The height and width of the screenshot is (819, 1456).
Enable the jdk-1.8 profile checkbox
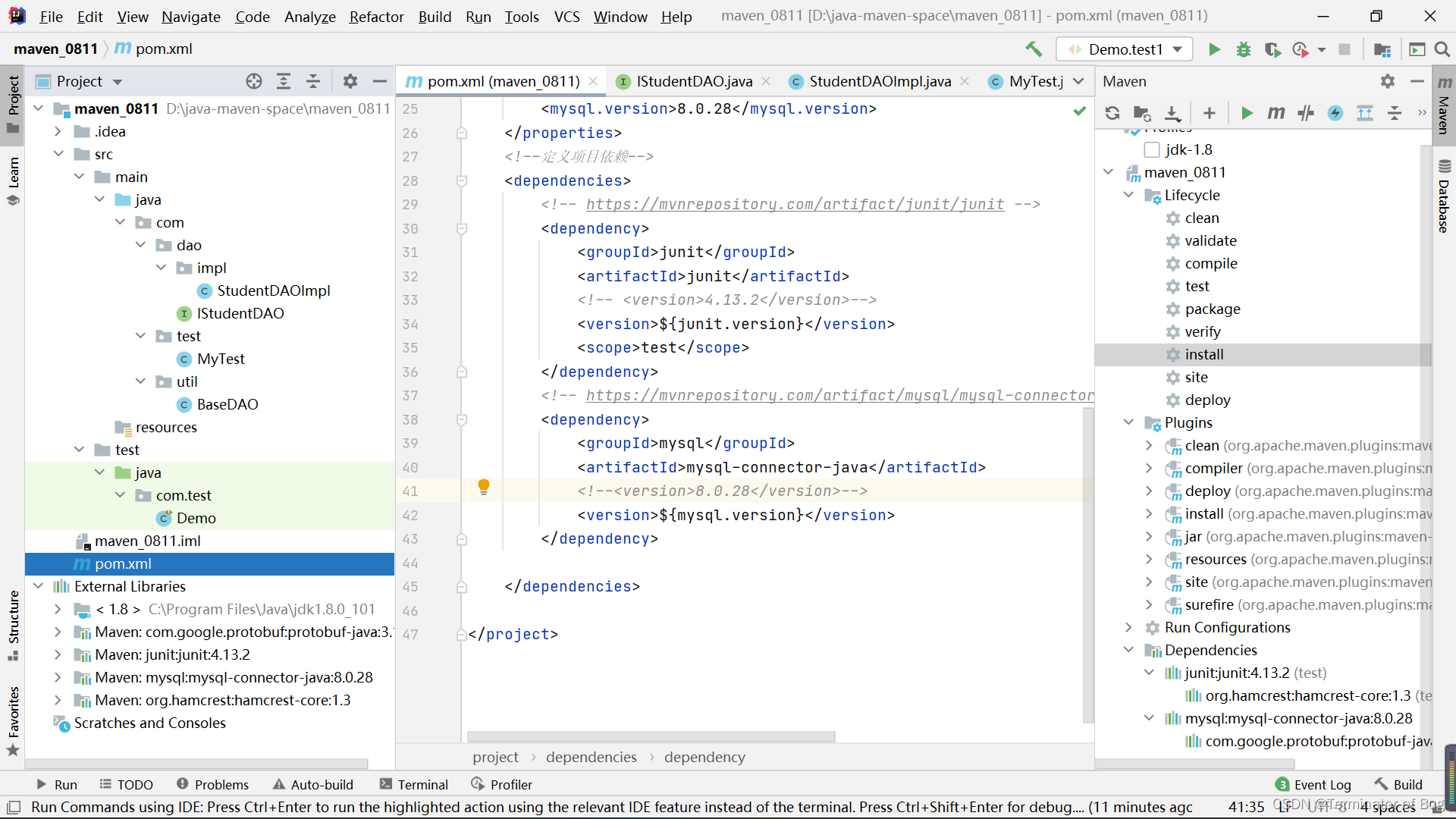[1152, 149]
